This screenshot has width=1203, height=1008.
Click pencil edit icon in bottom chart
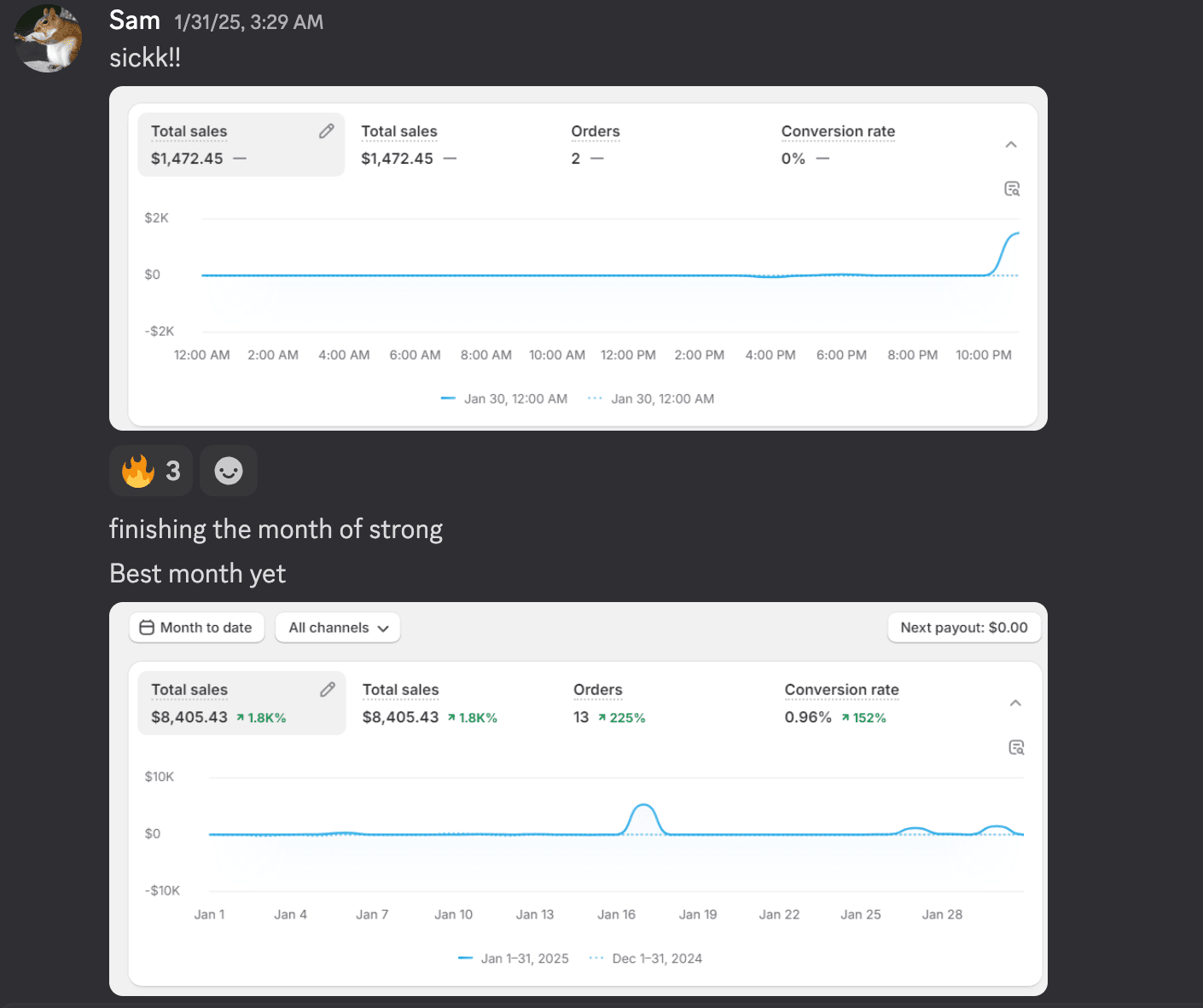(x=328, y=690)
